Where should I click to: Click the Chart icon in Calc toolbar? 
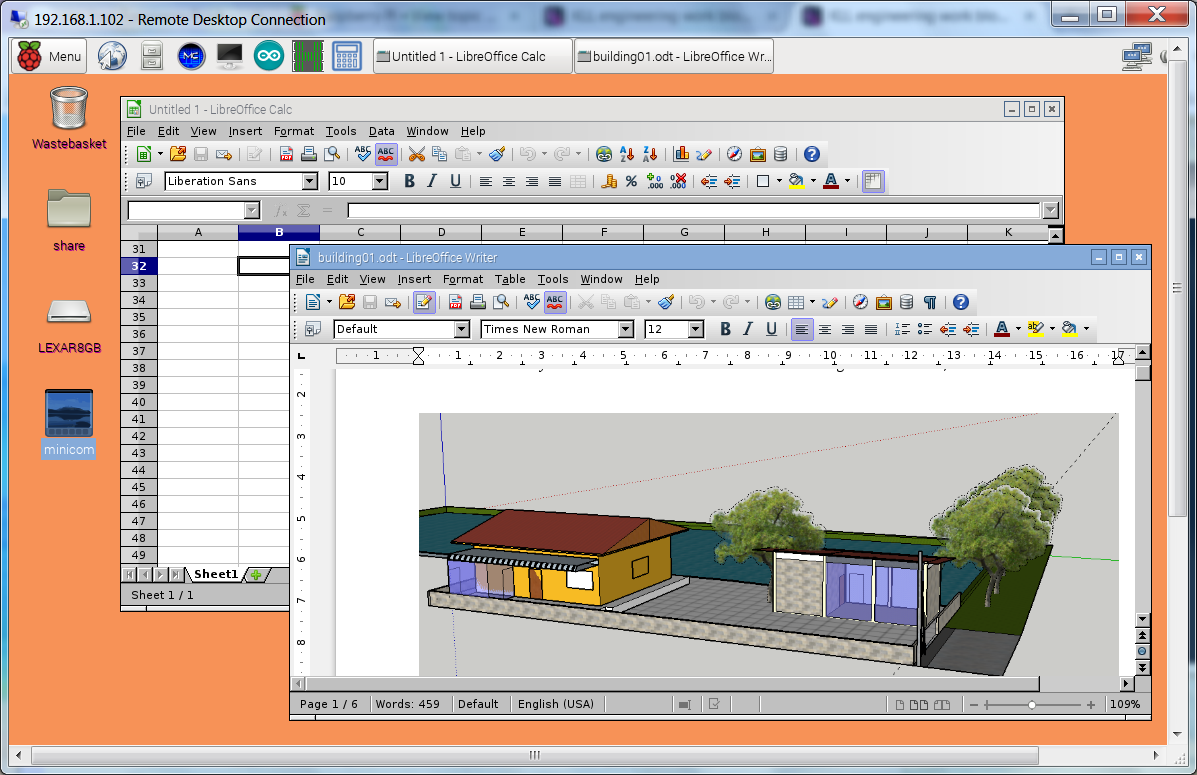tap(681, 154)
